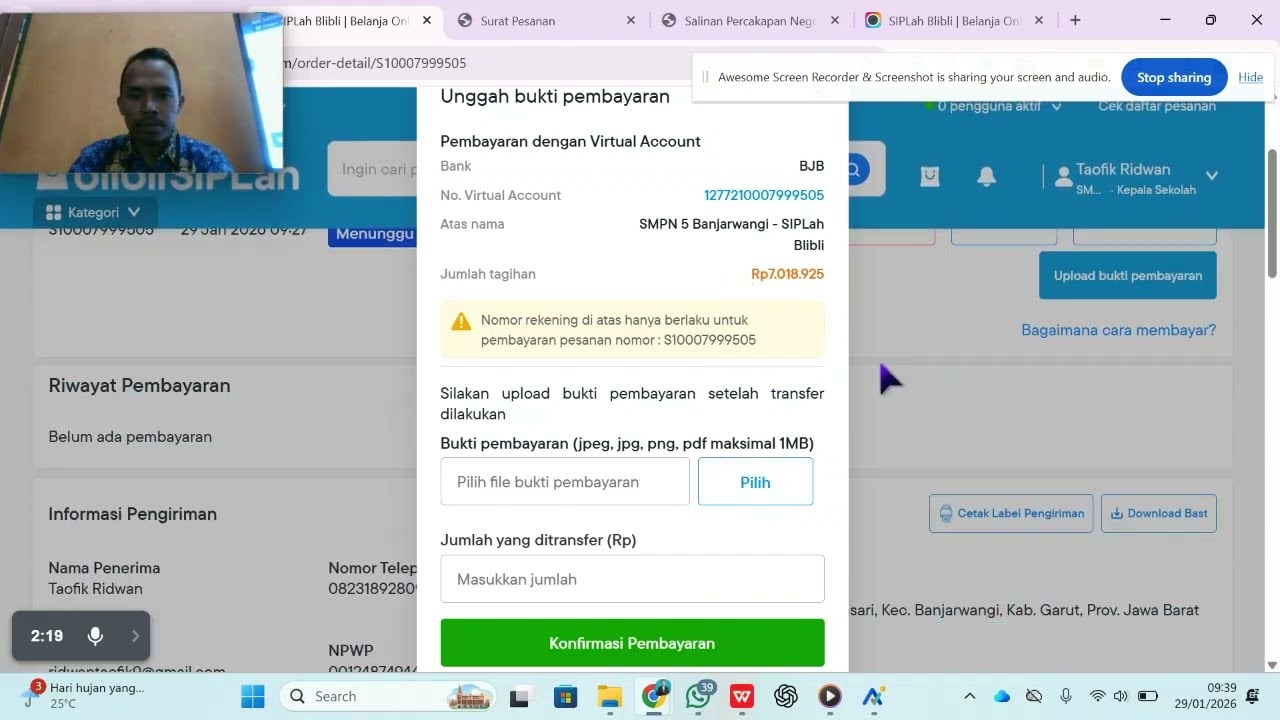Click the webcam video thumbnail
The height and width of the screenshot is (720, 1280).
141,93
